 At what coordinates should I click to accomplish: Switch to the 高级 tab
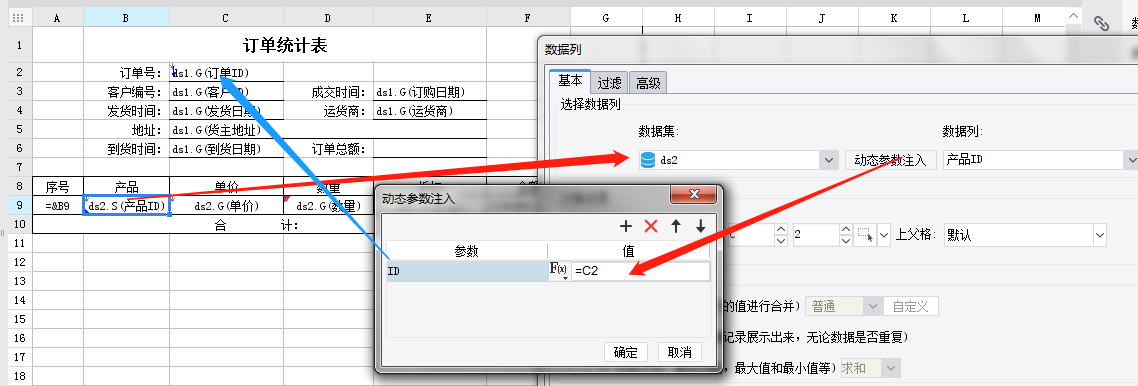tap(648, 83)
